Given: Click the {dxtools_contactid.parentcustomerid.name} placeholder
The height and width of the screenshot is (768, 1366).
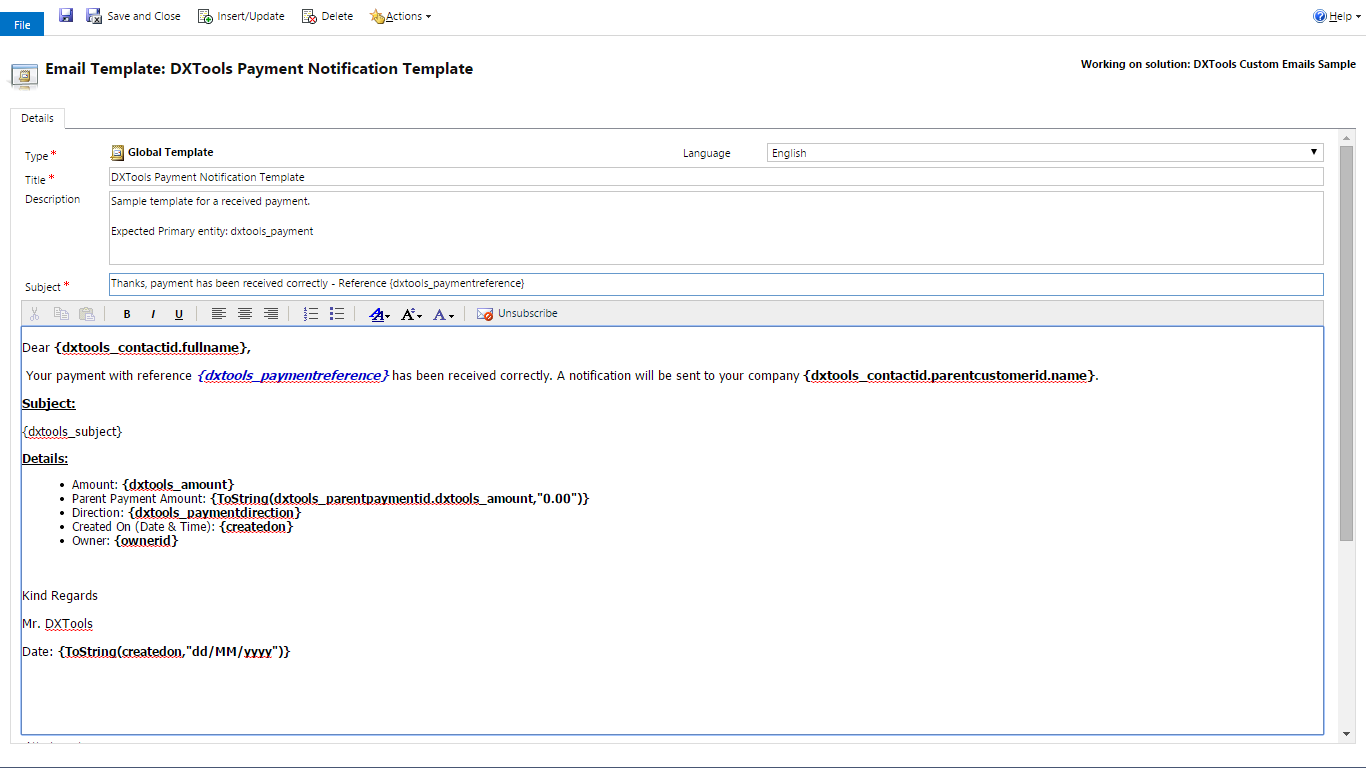Looking at the screenshot, I should click(x=949, y=376).
